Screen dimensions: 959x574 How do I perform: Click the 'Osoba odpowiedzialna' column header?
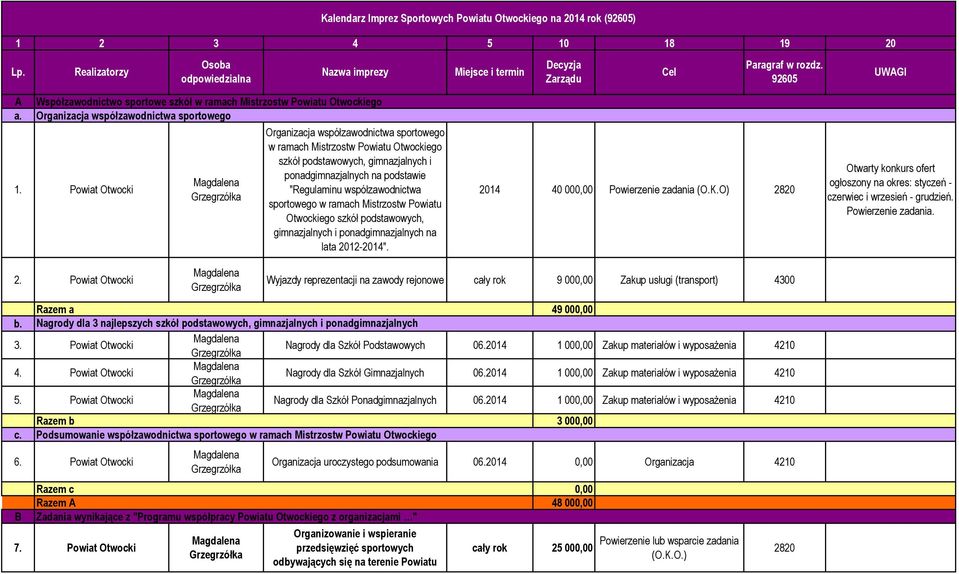point(216,72)
